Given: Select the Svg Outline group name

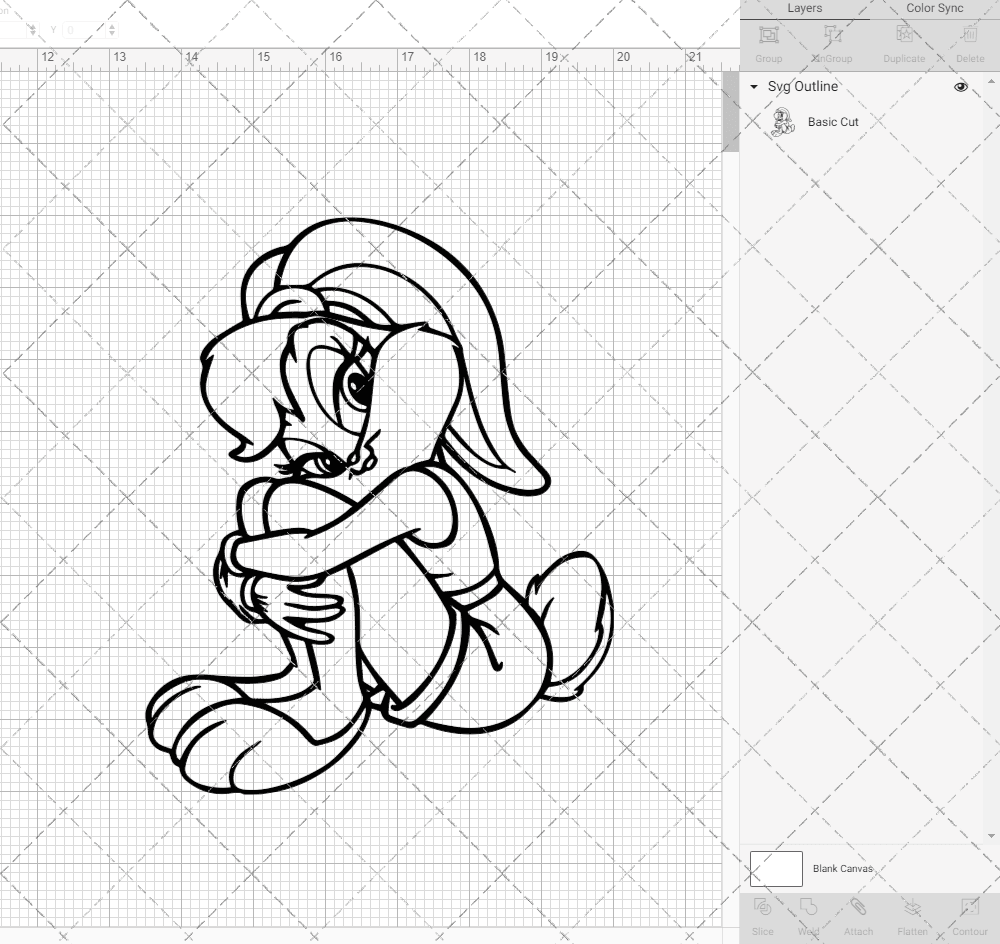Looking at the screenshot, I should pyautogui.click(x=802, y=86).
